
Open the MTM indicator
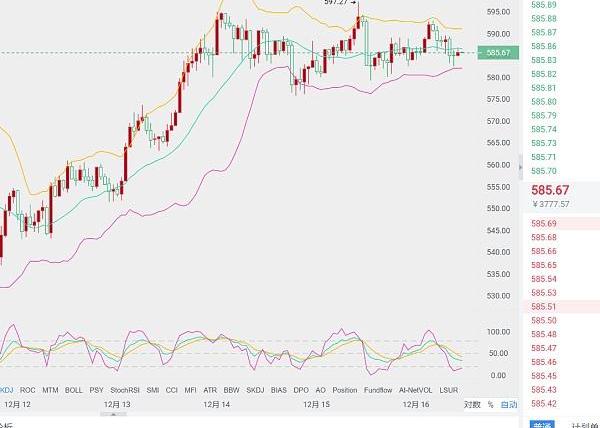coord(50,389)
